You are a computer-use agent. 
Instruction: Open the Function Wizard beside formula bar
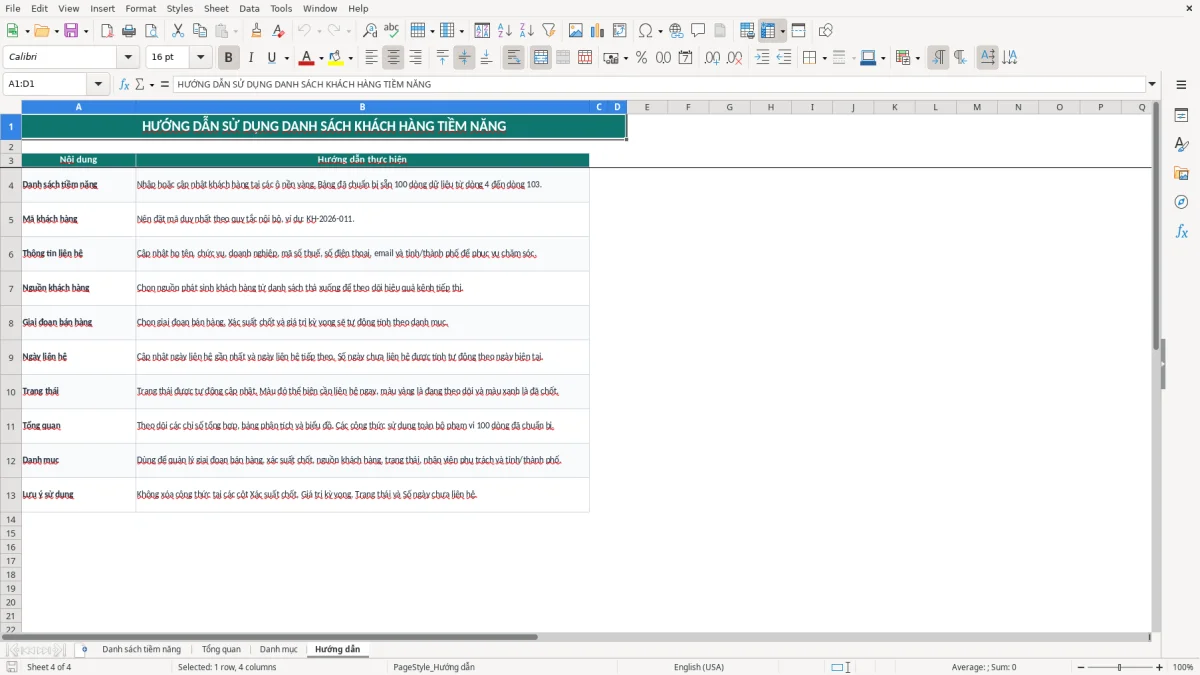coord(125,84)
